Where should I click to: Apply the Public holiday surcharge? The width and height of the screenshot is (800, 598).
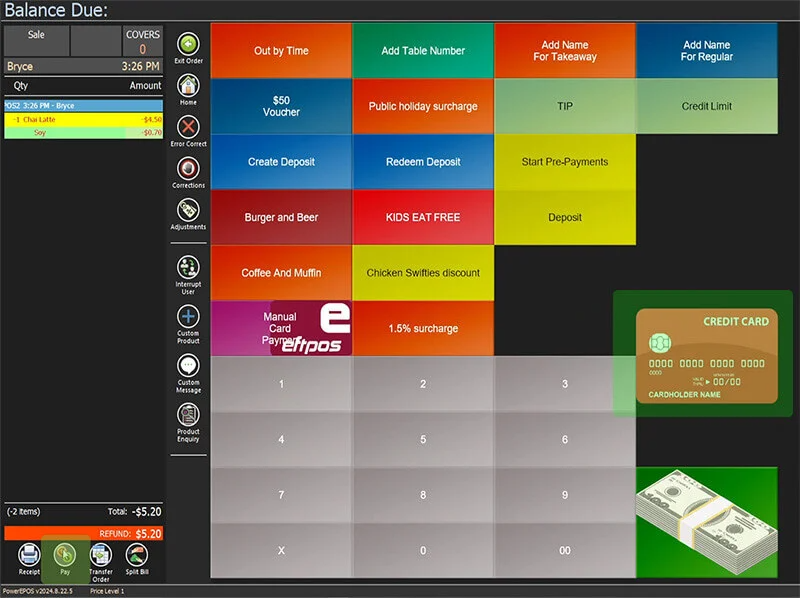[423, 106]
